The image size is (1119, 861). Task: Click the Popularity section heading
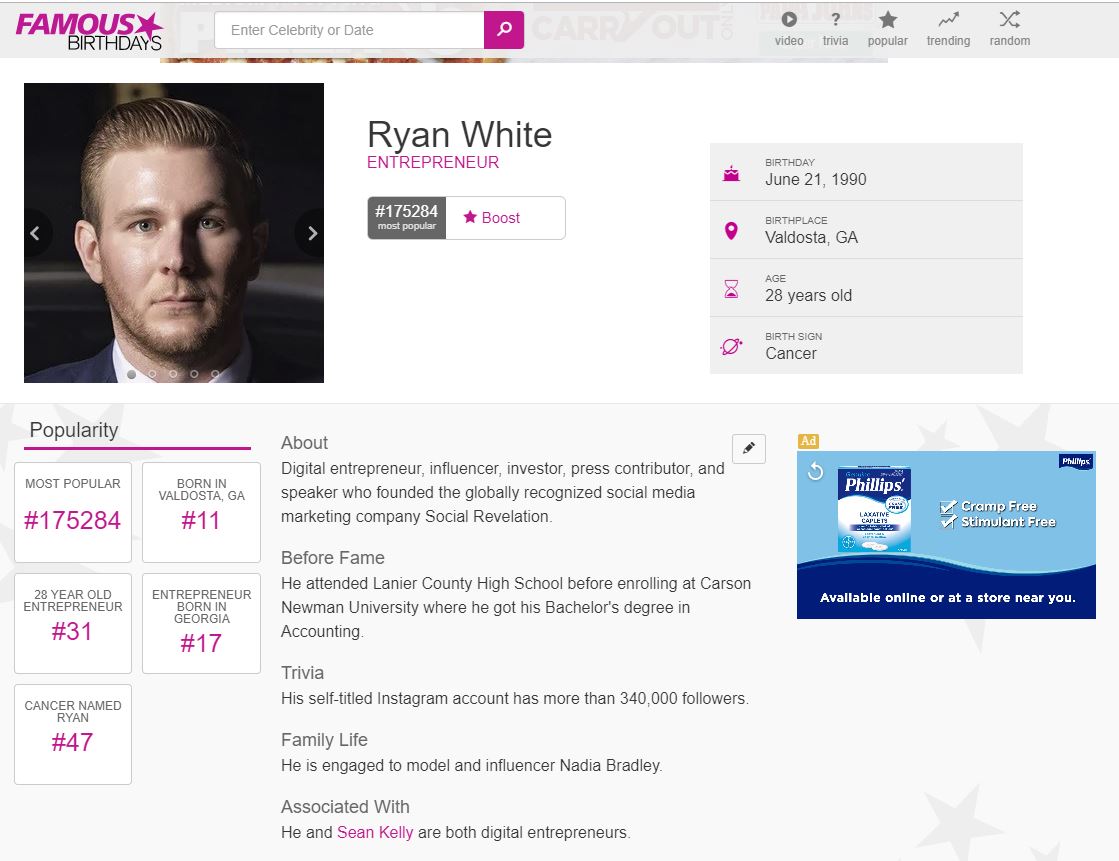click(x=74, y=430)
